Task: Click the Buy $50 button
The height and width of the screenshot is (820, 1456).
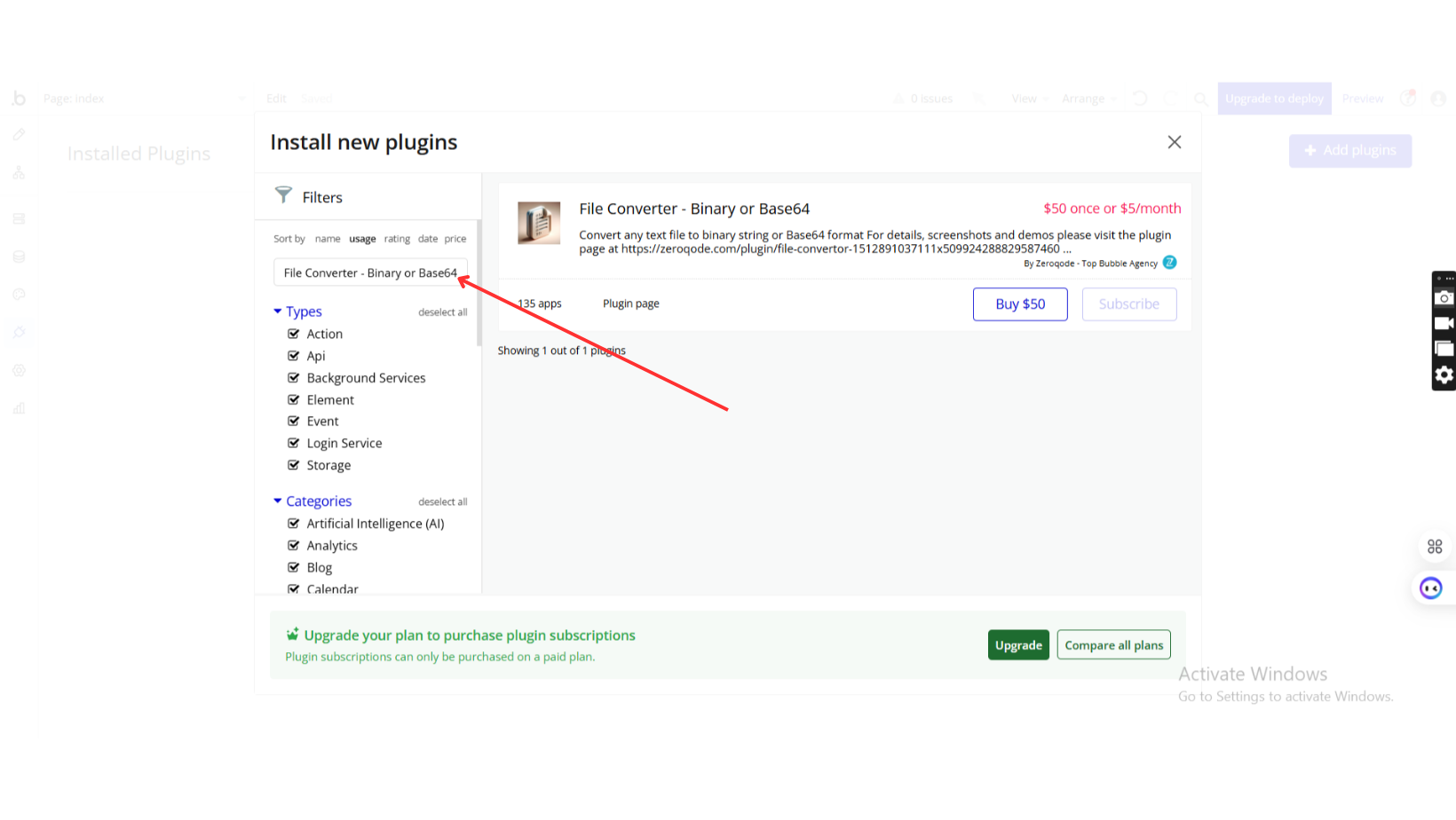Action: 1020,304
